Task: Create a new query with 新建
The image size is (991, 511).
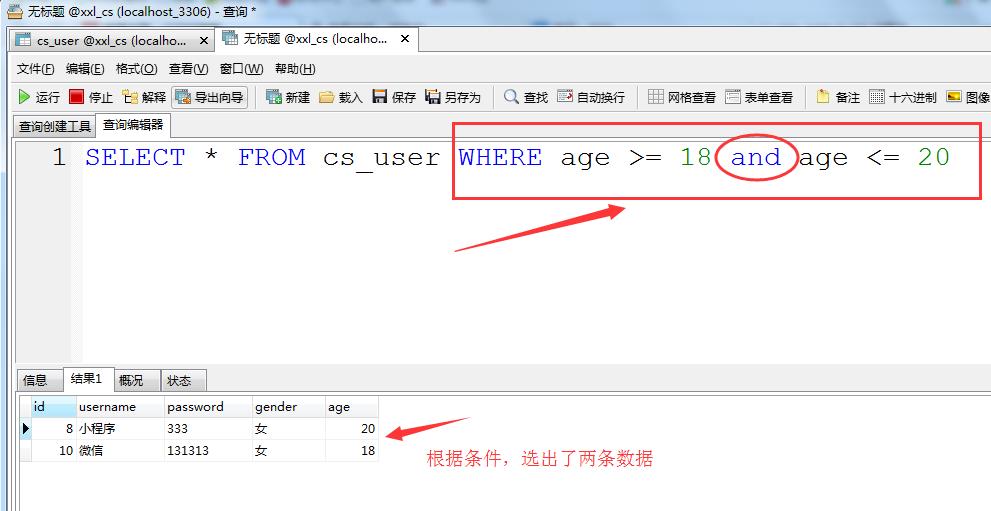Action: point(288,97)
